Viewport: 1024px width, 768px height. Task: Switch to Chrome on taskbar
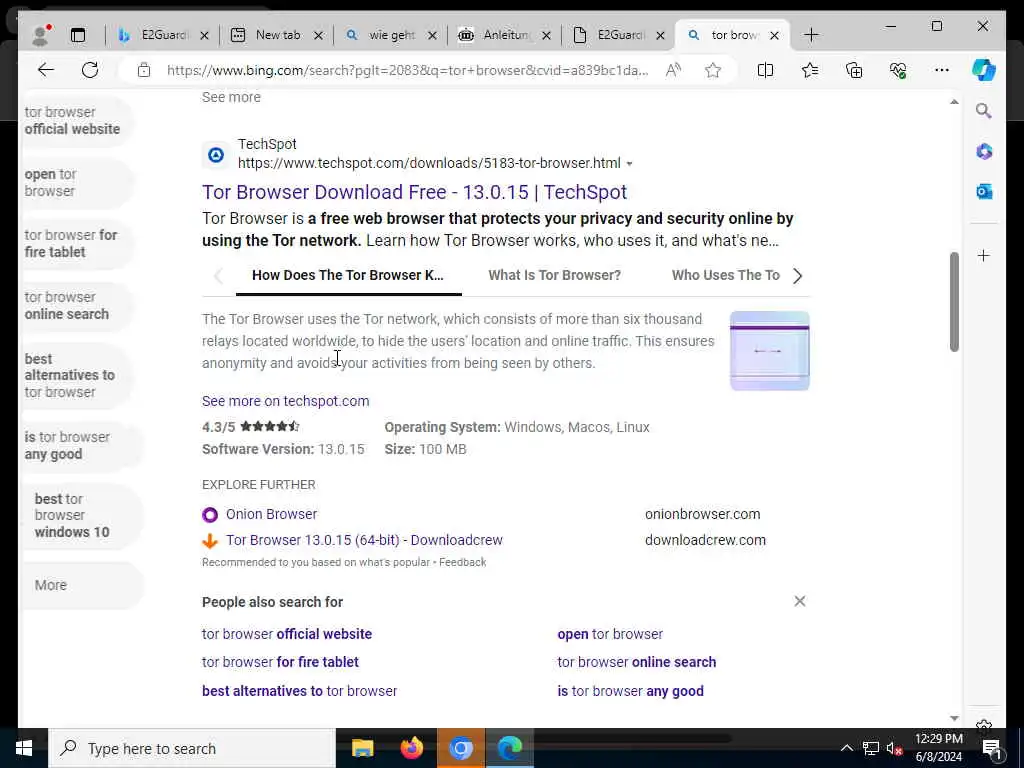point(460,748)
